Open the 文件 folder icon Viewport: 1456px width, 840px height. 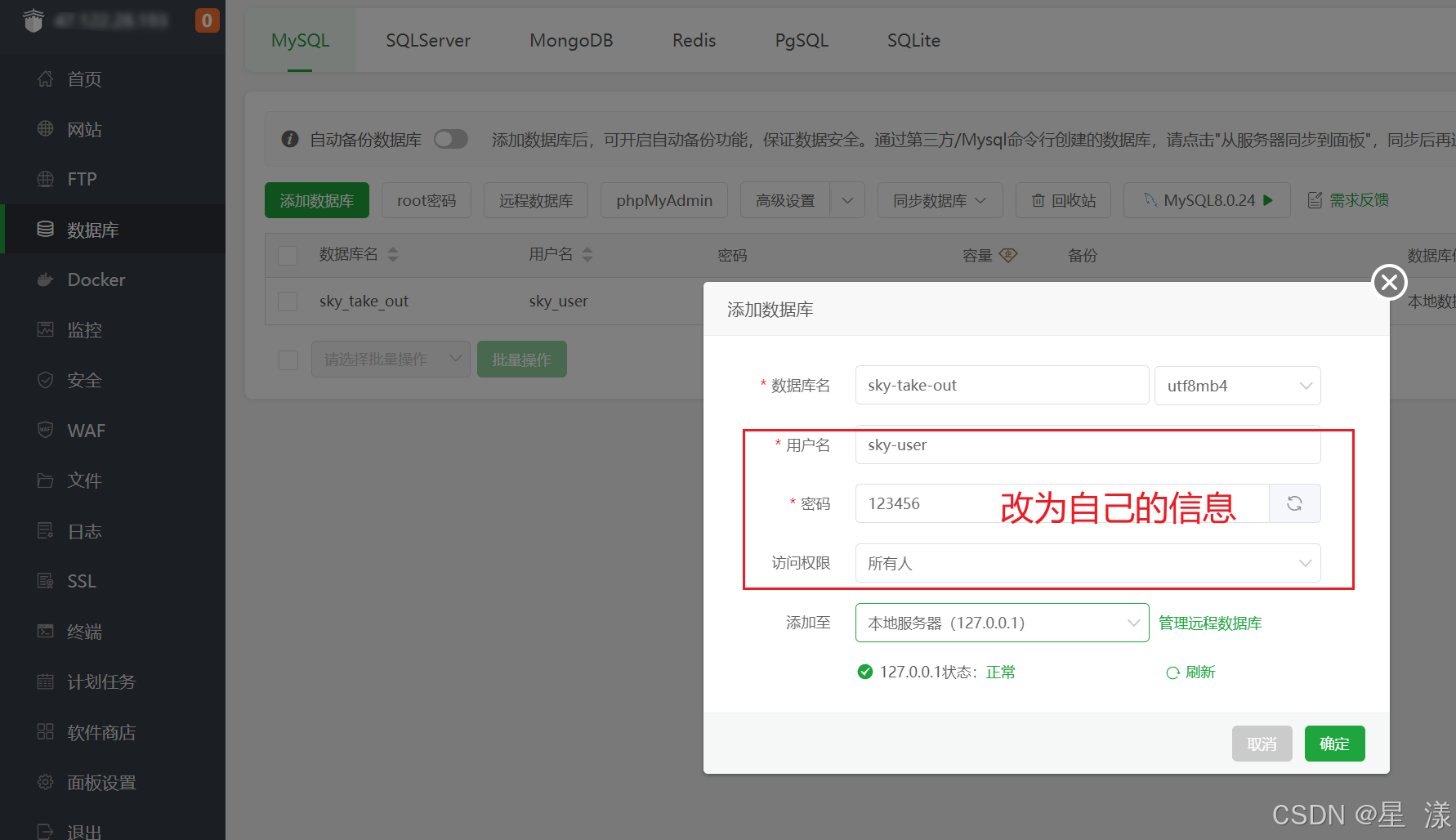tap(46, 480)
